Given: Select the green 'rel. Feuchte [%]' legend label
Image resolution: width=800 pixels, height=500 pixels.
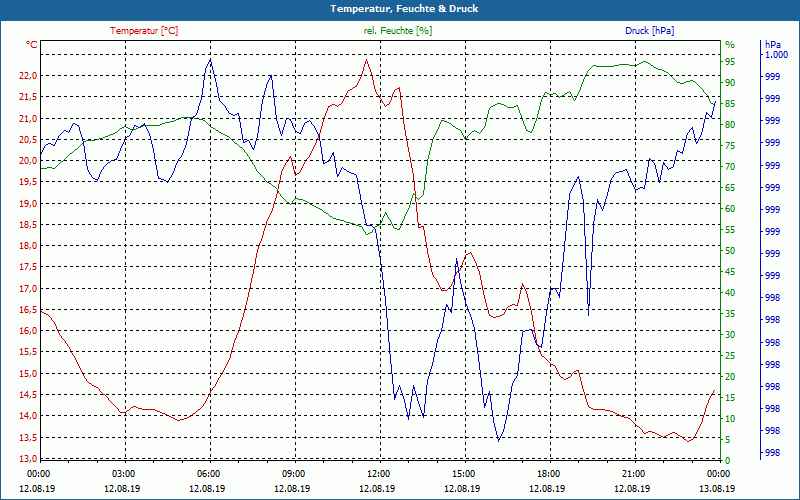Looking at the screenshot, I should pos(397,31).
